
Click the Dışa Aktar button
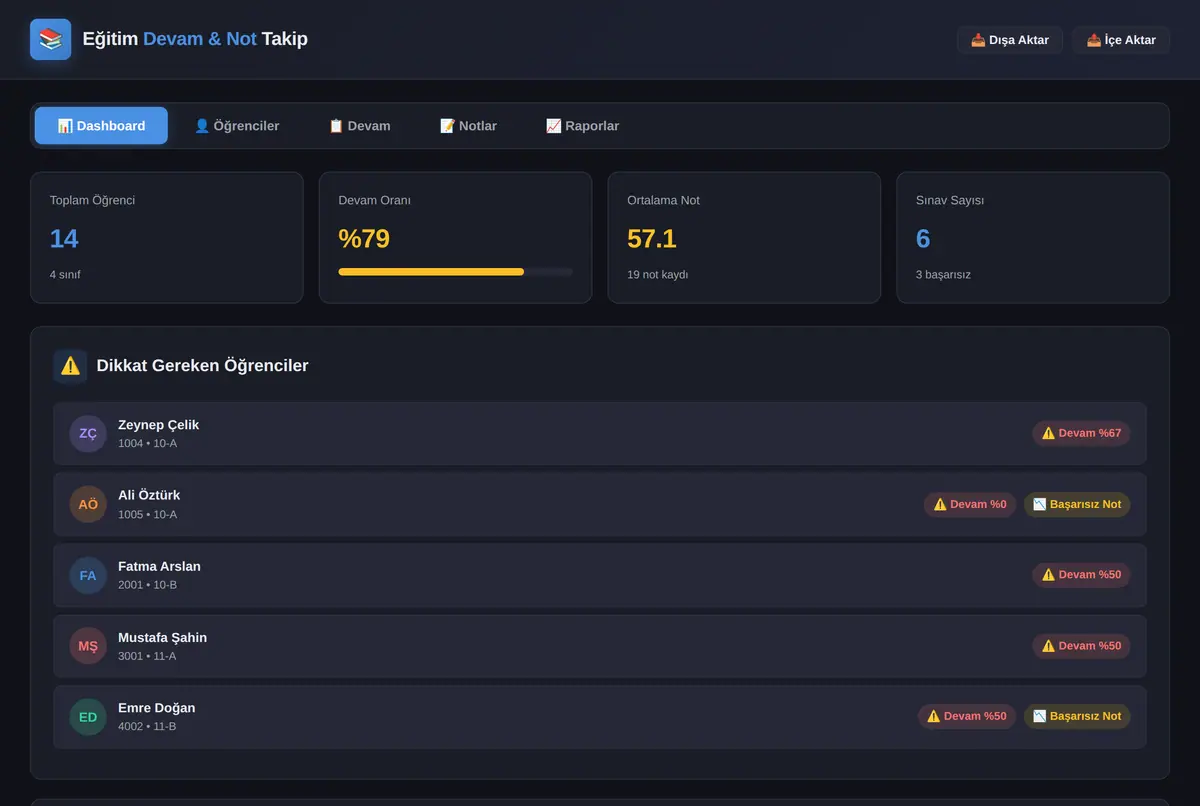tap(1010, 40)
